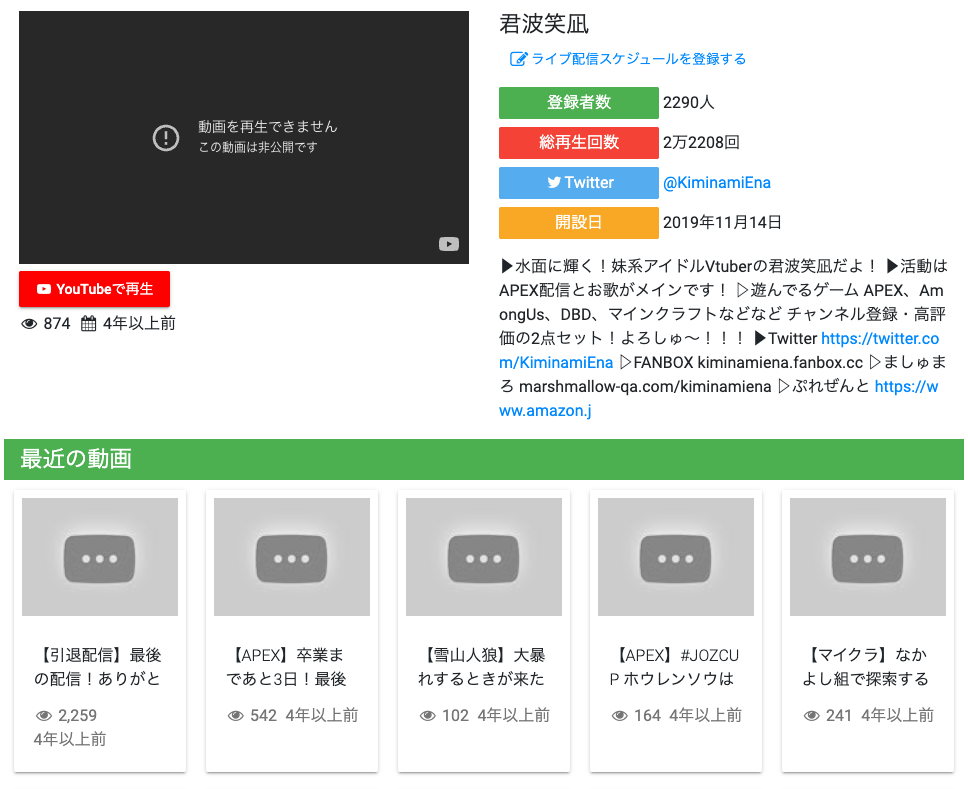The height and width of the screenshot is (789, 968).
Task: Select the 【APEX】卒業まであと3日 video title
Action: click(292, 667)
